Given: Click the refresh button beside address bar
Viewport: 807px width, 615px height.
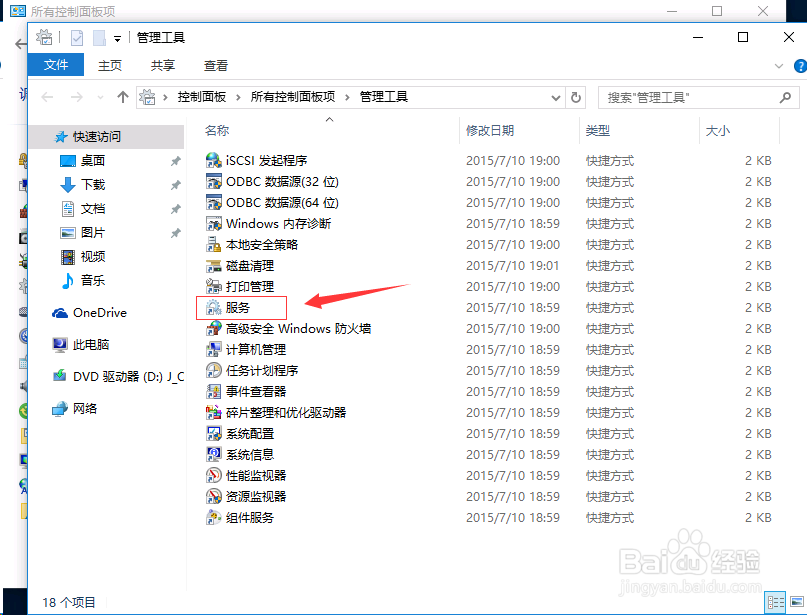Looking at the screenshot, I should pos(576,97).
